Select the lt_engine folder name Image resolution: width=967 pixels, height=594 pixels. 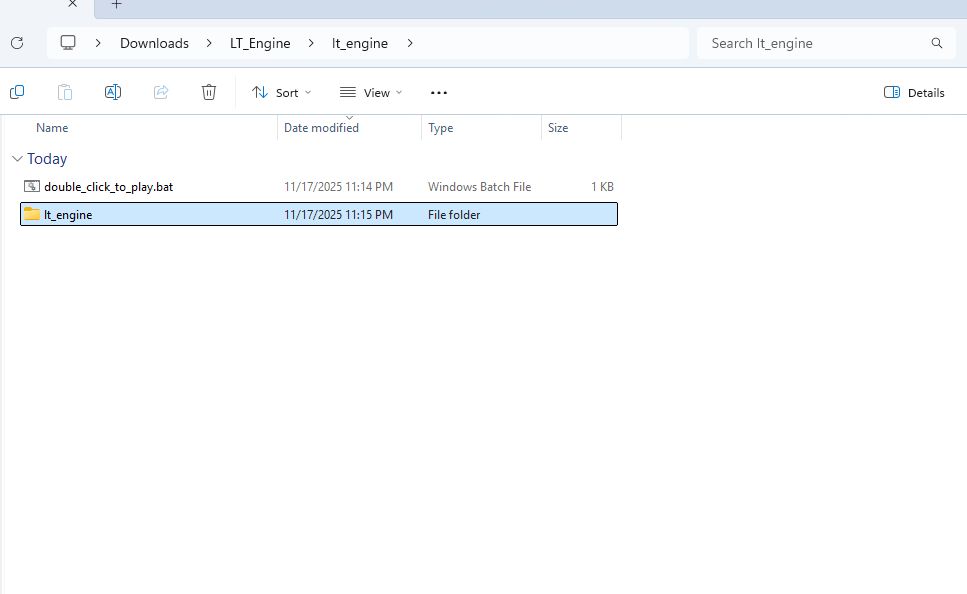click(x=68, y=215)
